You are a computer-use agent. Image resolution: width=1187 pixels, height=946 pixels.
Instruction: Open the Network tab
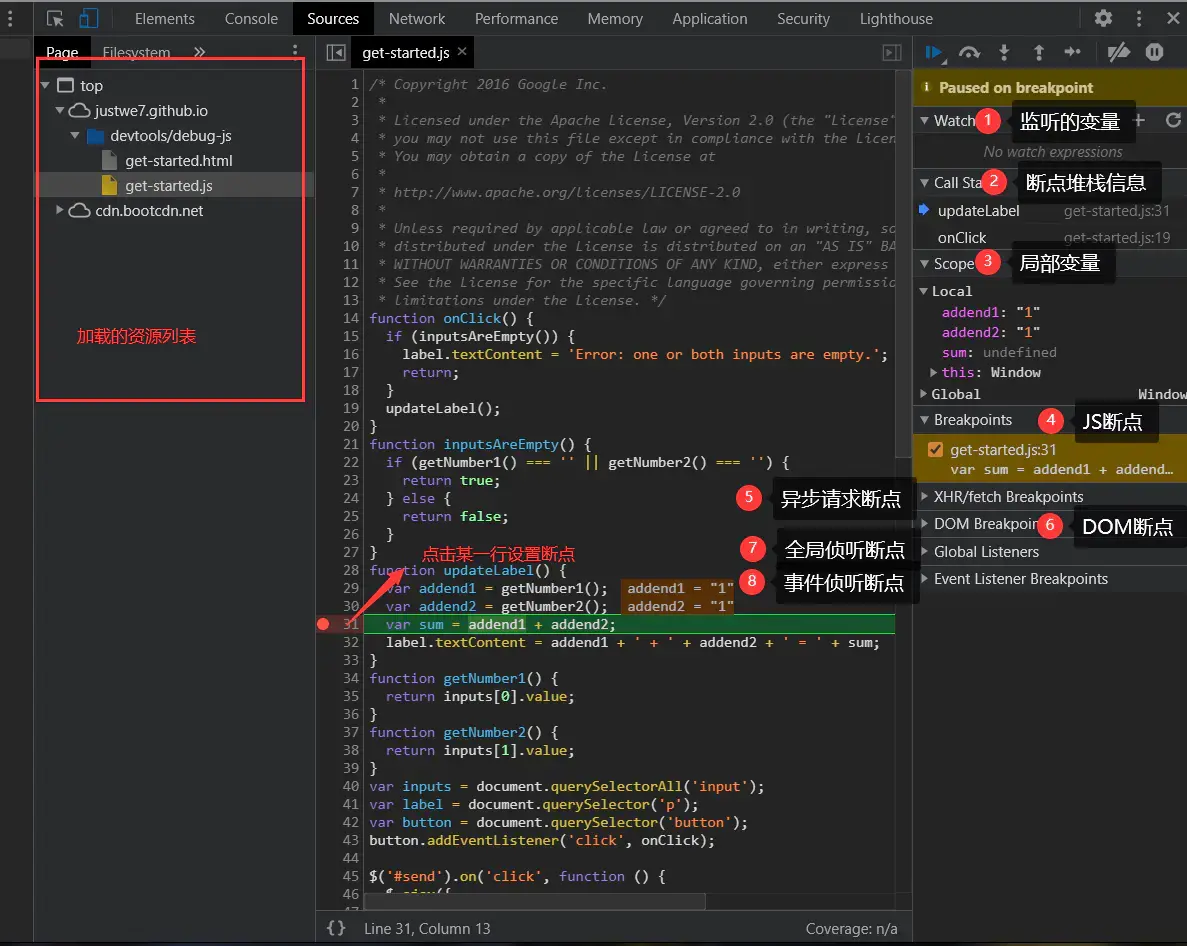[417, 19]
